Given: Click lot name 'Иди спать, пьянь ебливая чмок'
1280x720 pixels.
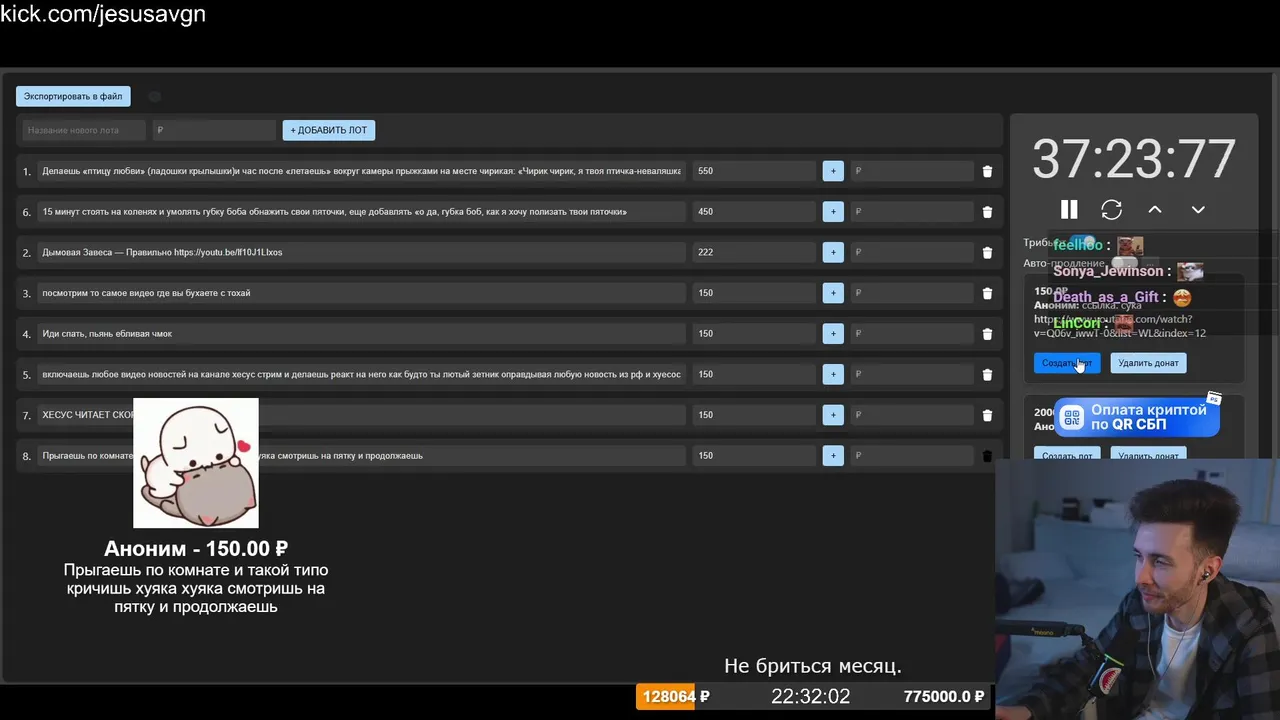Looking at the screenshot, I should click(x=361, y=334).
